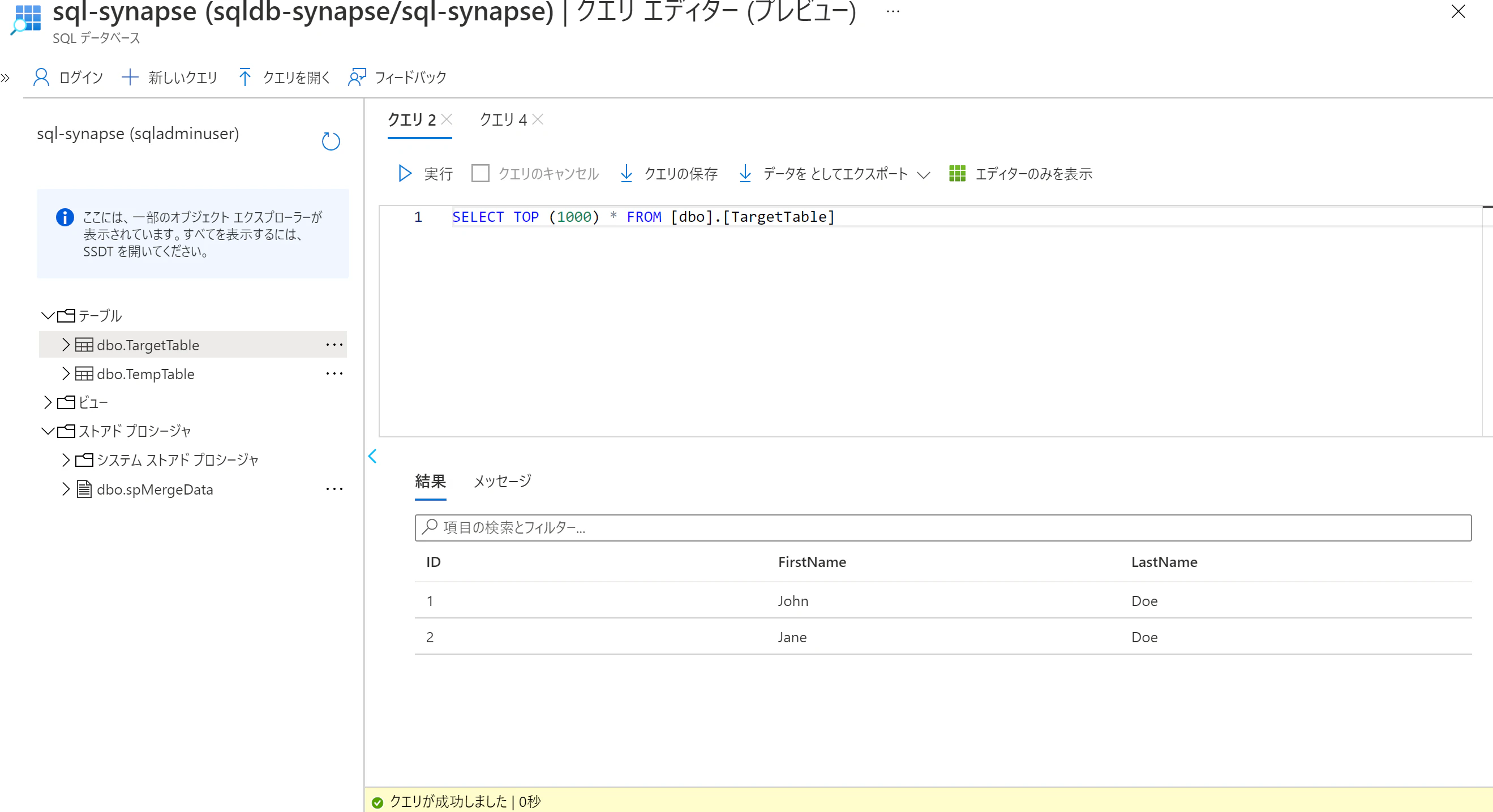Expand the システム ストアド プロシージャ folder

click(x=66, y=460)
